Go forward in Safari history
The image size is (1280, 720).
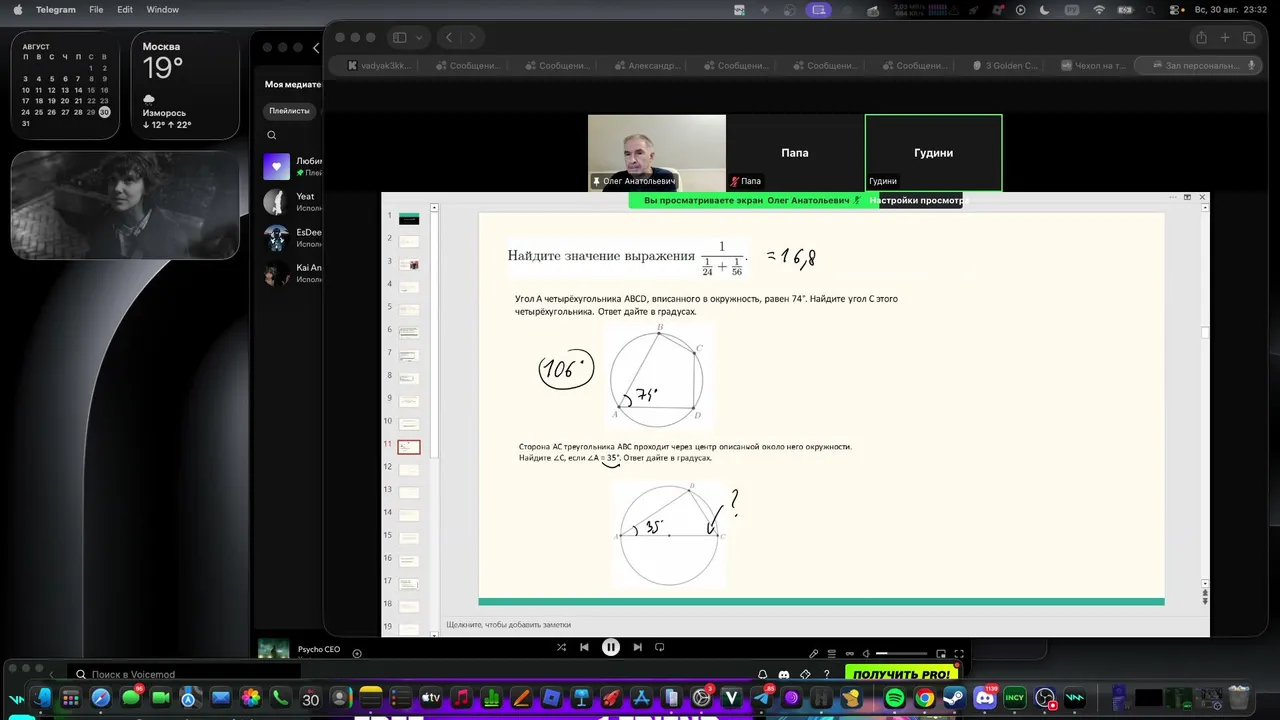[x=472, y=37]
